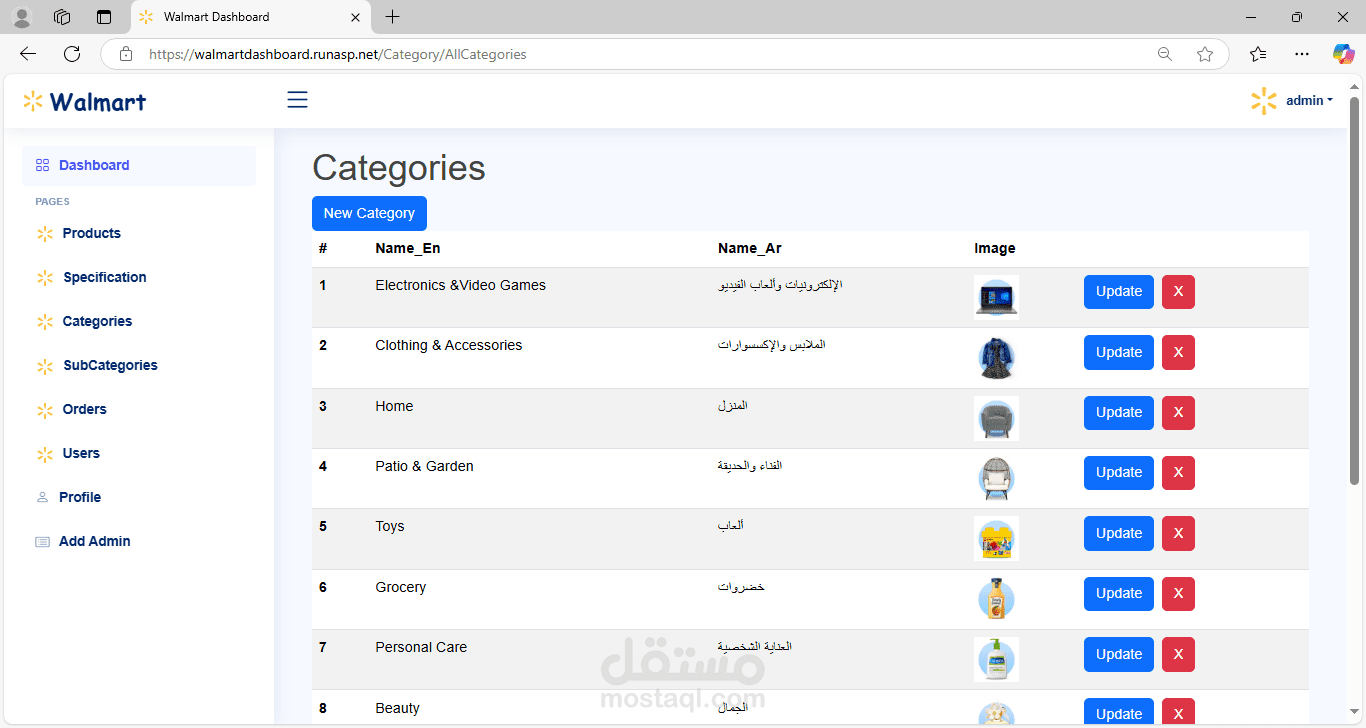
Task: Update the Home category
Action: tap(1119, 413)
